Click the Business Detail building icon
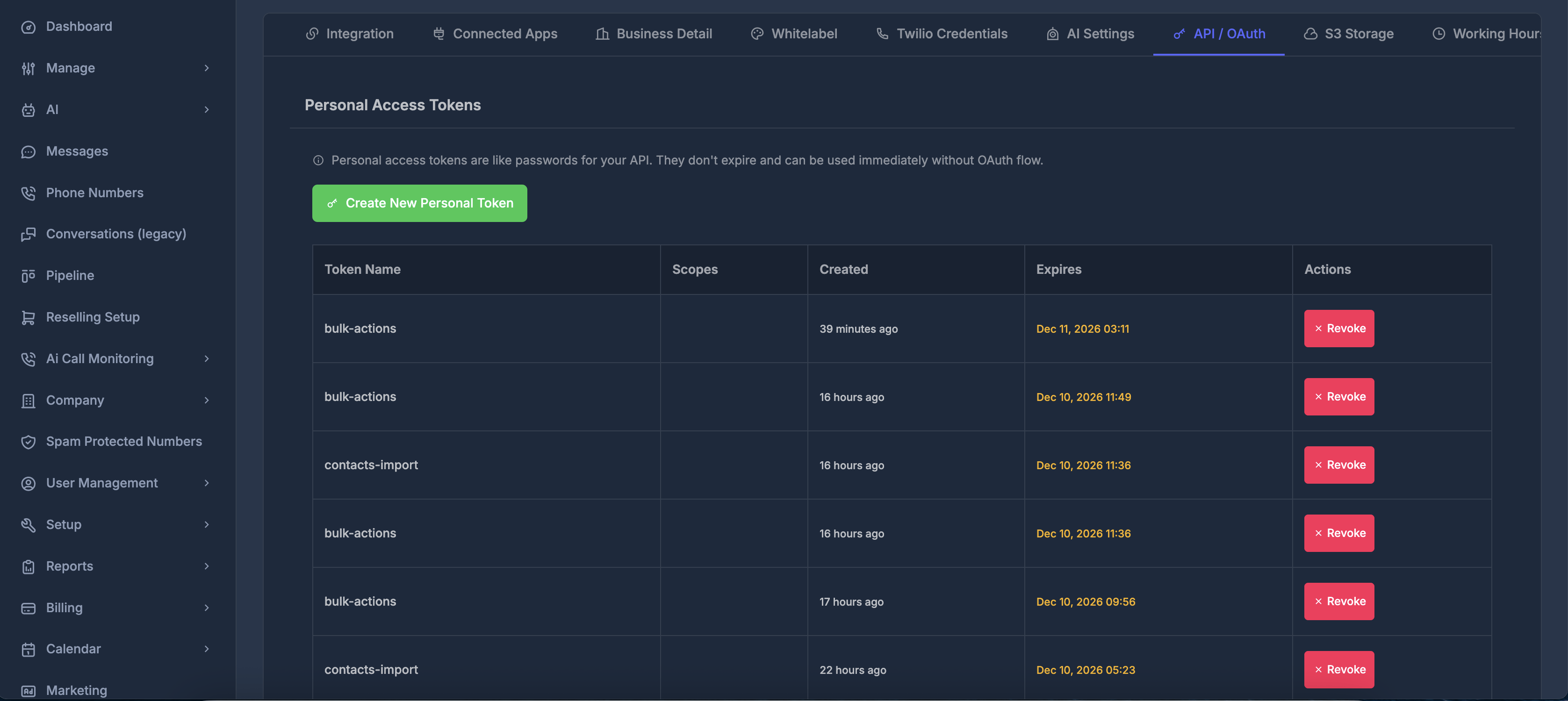This screenshot has height=701, width=1568. click(603, 34)
